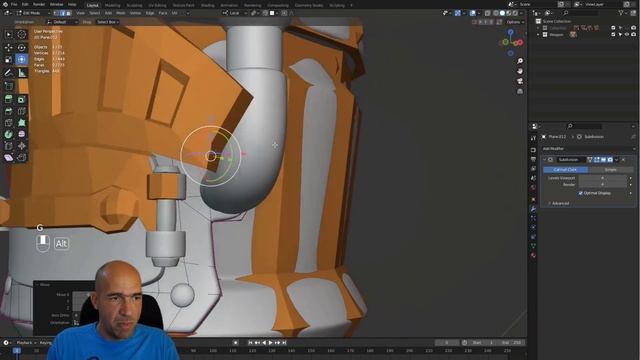Select the Loop Cut tool

(22, 111)
